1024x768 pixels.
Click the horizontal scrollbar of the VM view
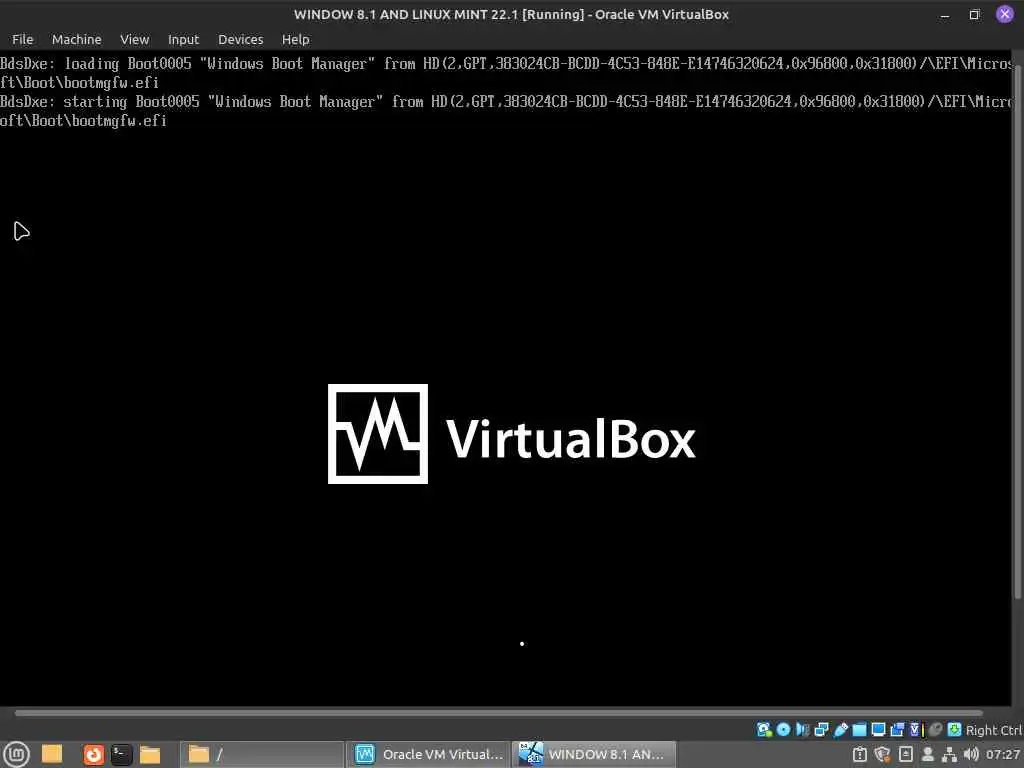pyautogui.click(x=499, y=712)
